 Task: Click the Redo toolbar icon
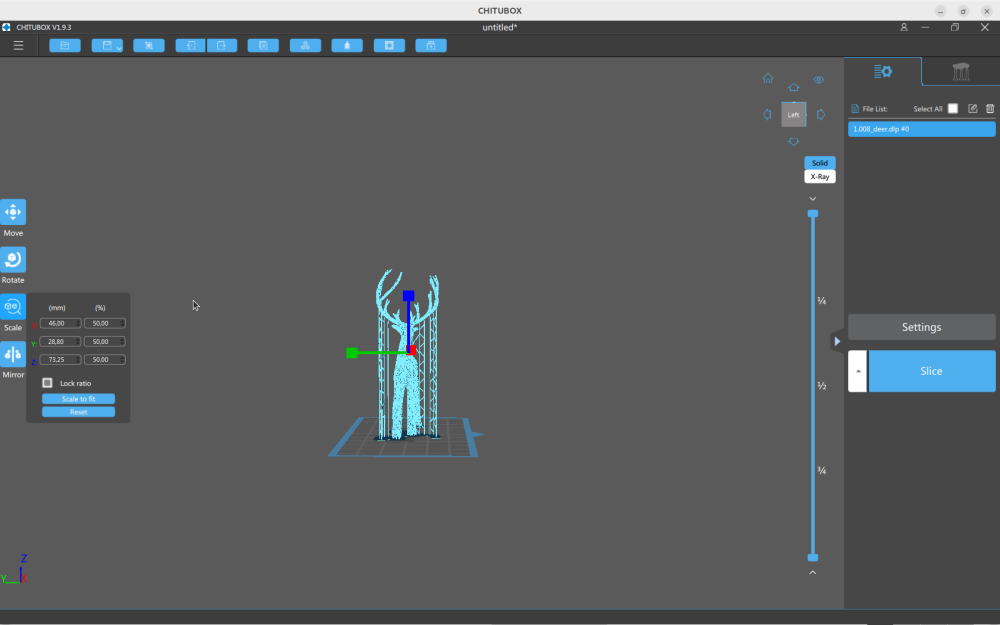click(x=222, y=45)
